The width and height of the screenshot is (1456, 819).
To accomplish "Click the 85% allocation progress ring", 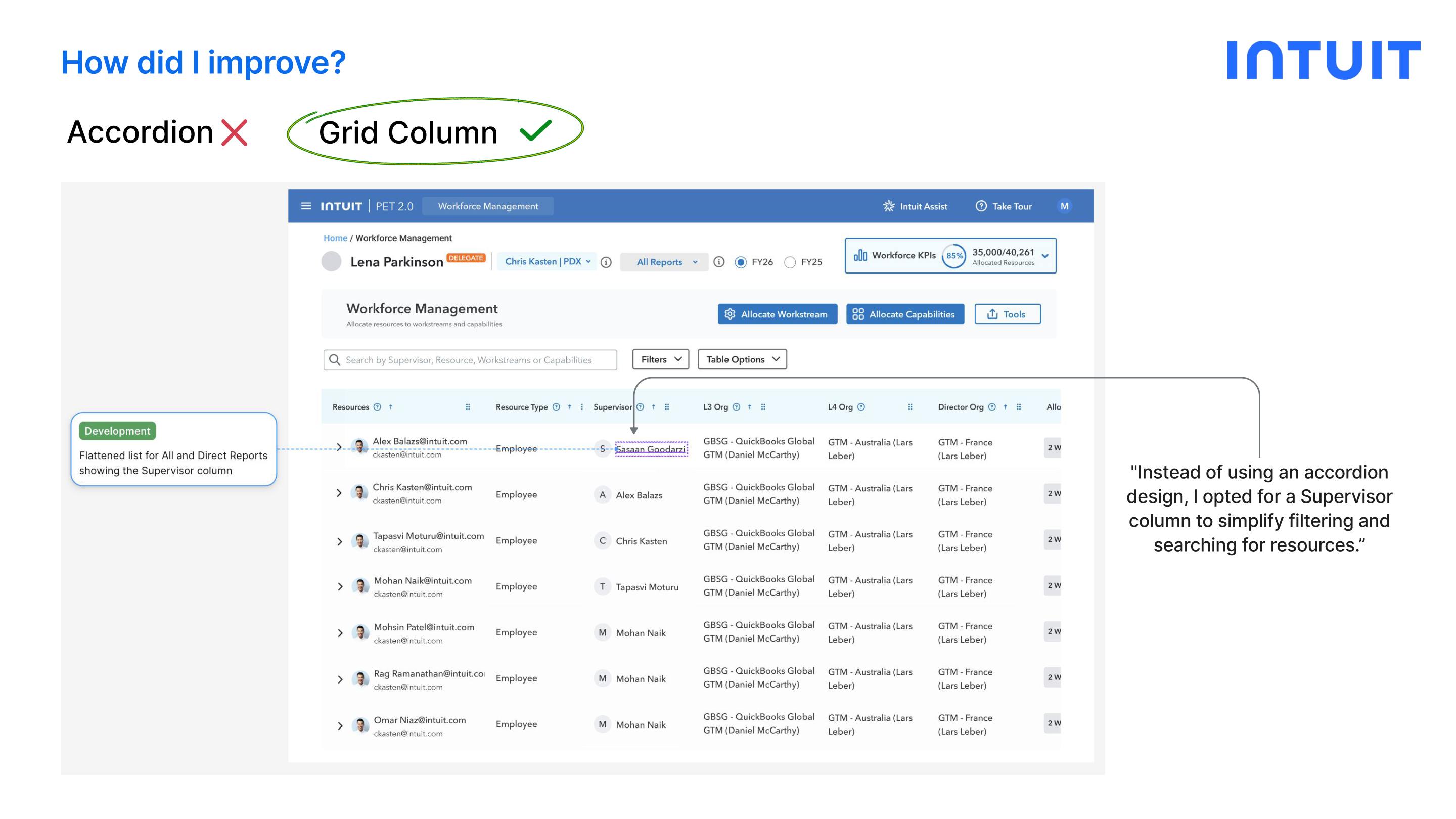I will pos(954,256).
